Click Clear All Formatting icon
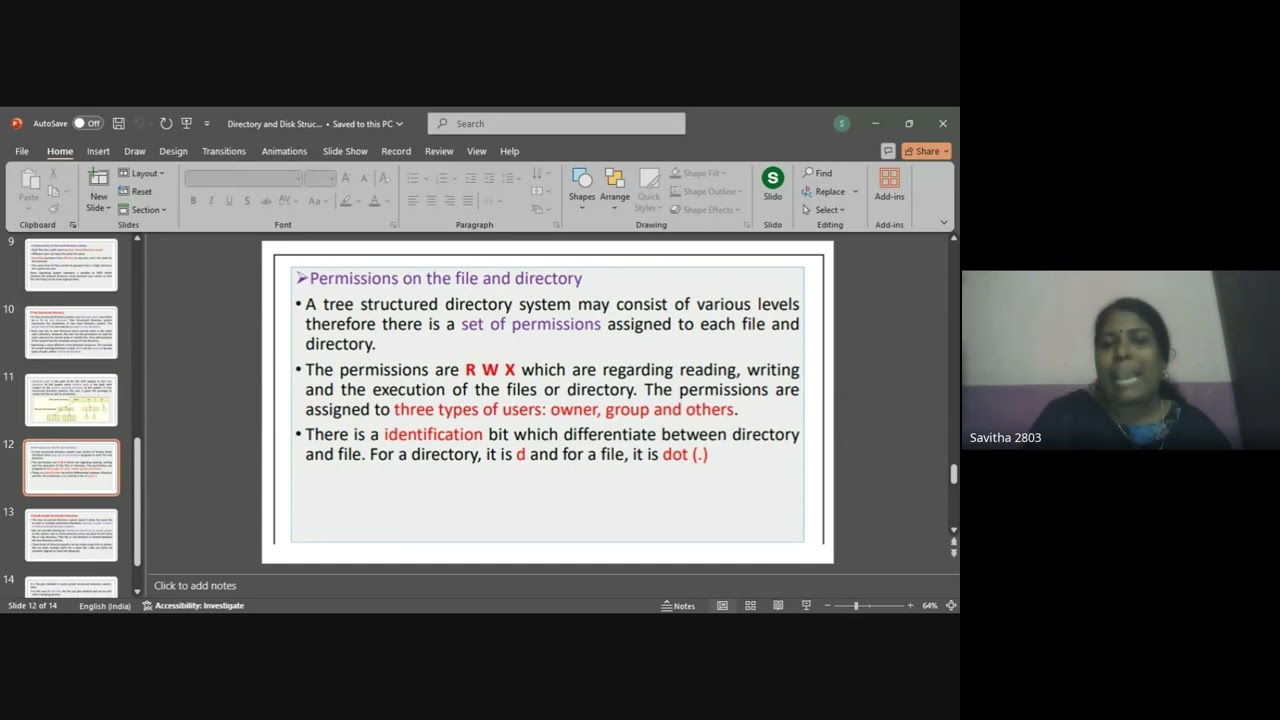This screenshot has height=720, width=1280. pyautogui.click(x=383, y=178)
